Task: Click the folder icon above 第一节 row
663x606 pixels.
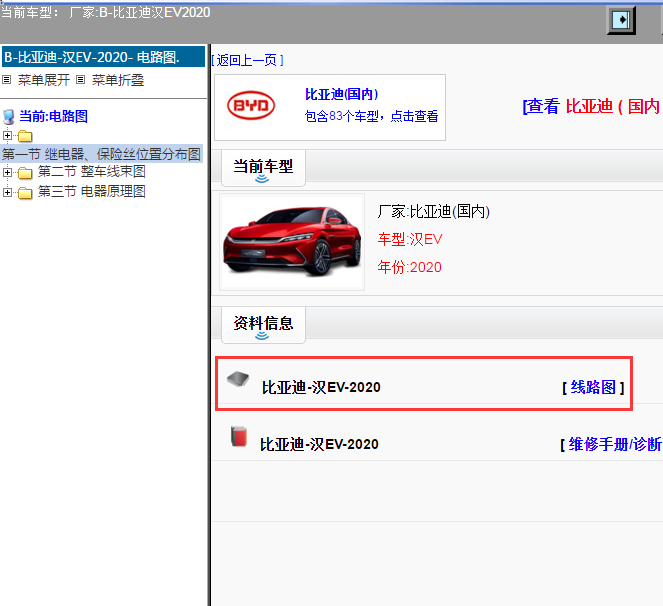Action: [x=25, y=136]
